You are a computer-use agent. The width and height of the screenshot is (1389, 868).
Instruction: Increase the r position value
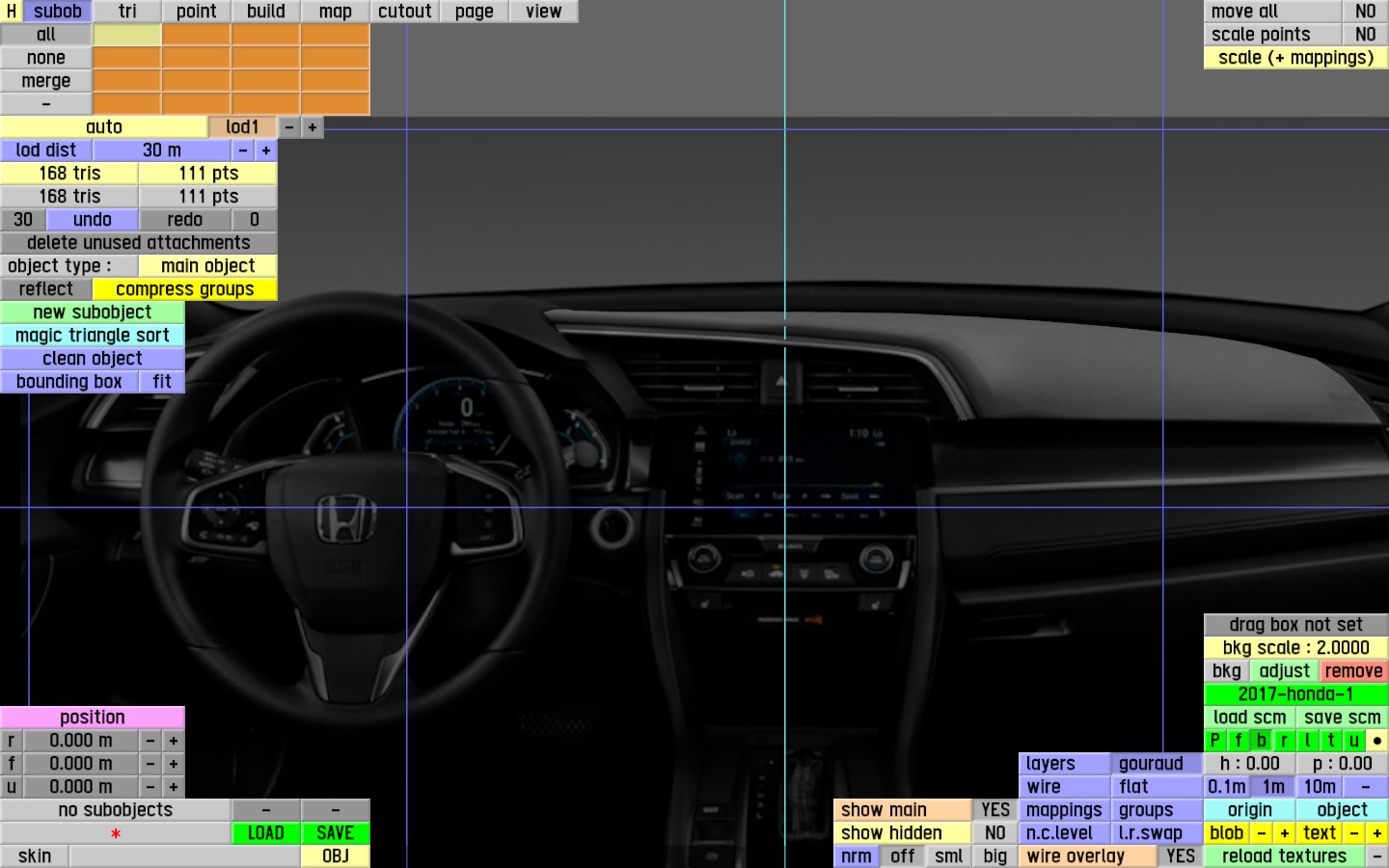174,741
